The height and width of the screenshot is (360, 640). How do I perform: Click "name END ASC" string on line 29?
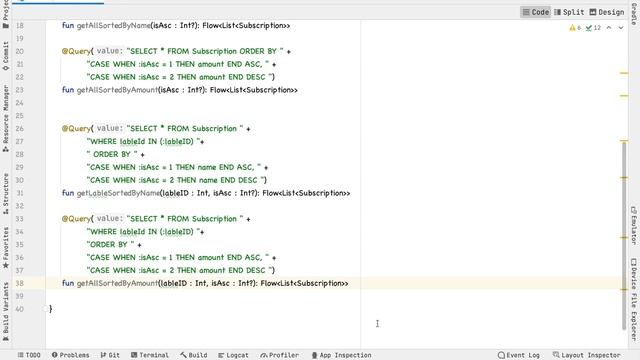click(174, 167)
